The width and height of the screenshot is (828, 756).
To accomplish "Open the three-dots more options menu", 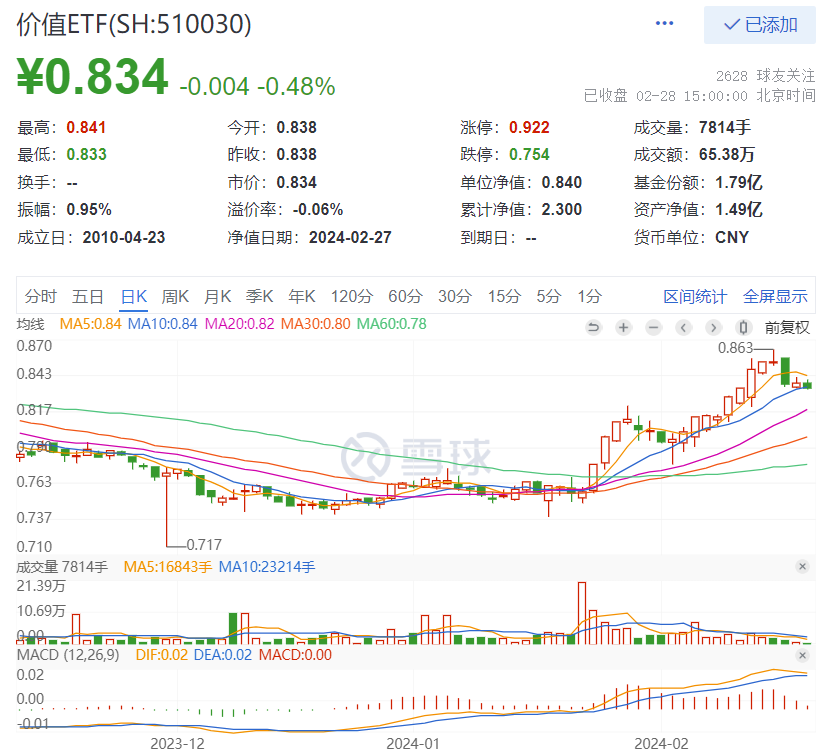I will point(664,23).
